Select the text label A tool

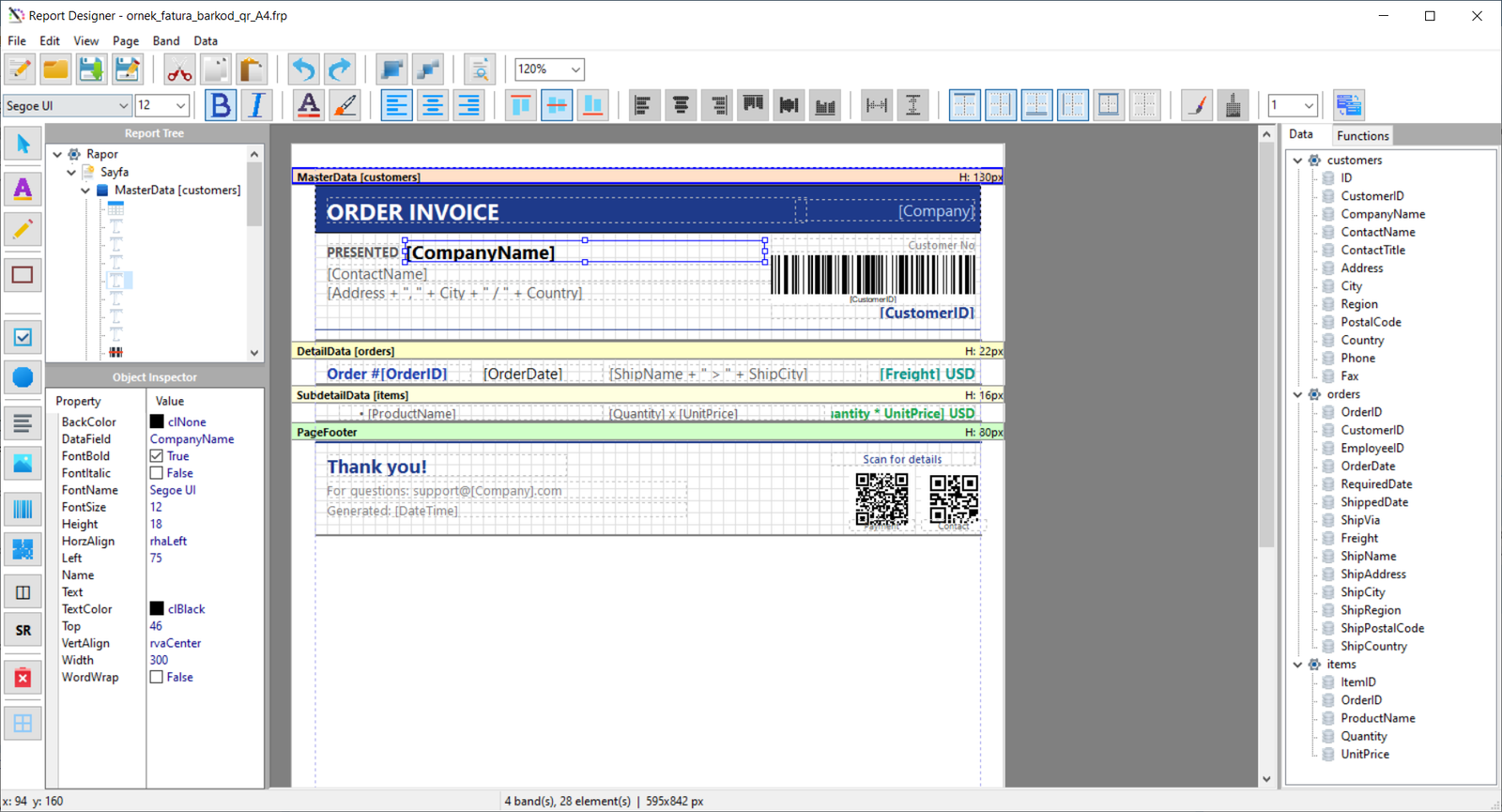pos(23,189)
